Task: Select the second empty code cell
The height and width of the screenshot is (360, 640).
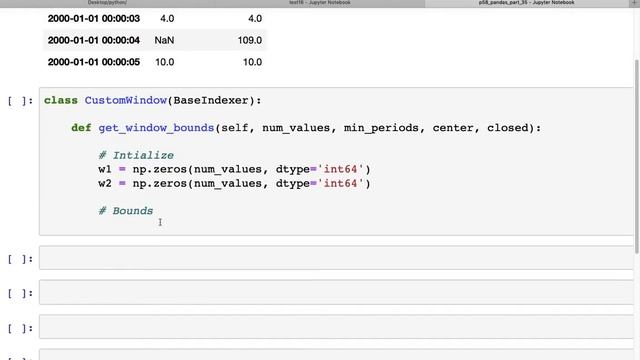Action: point(336,292)
